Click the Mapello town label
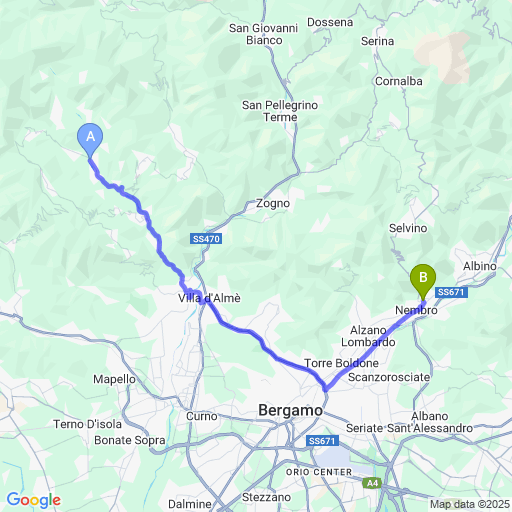The width and height of the screenshot is (512, 512). pos(114,379)
